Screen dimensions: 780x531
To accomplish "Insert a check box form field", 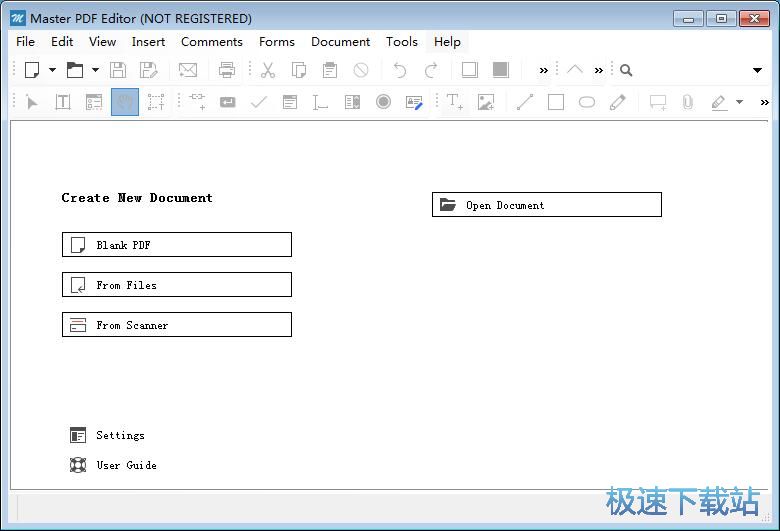I will pos(259,102).
